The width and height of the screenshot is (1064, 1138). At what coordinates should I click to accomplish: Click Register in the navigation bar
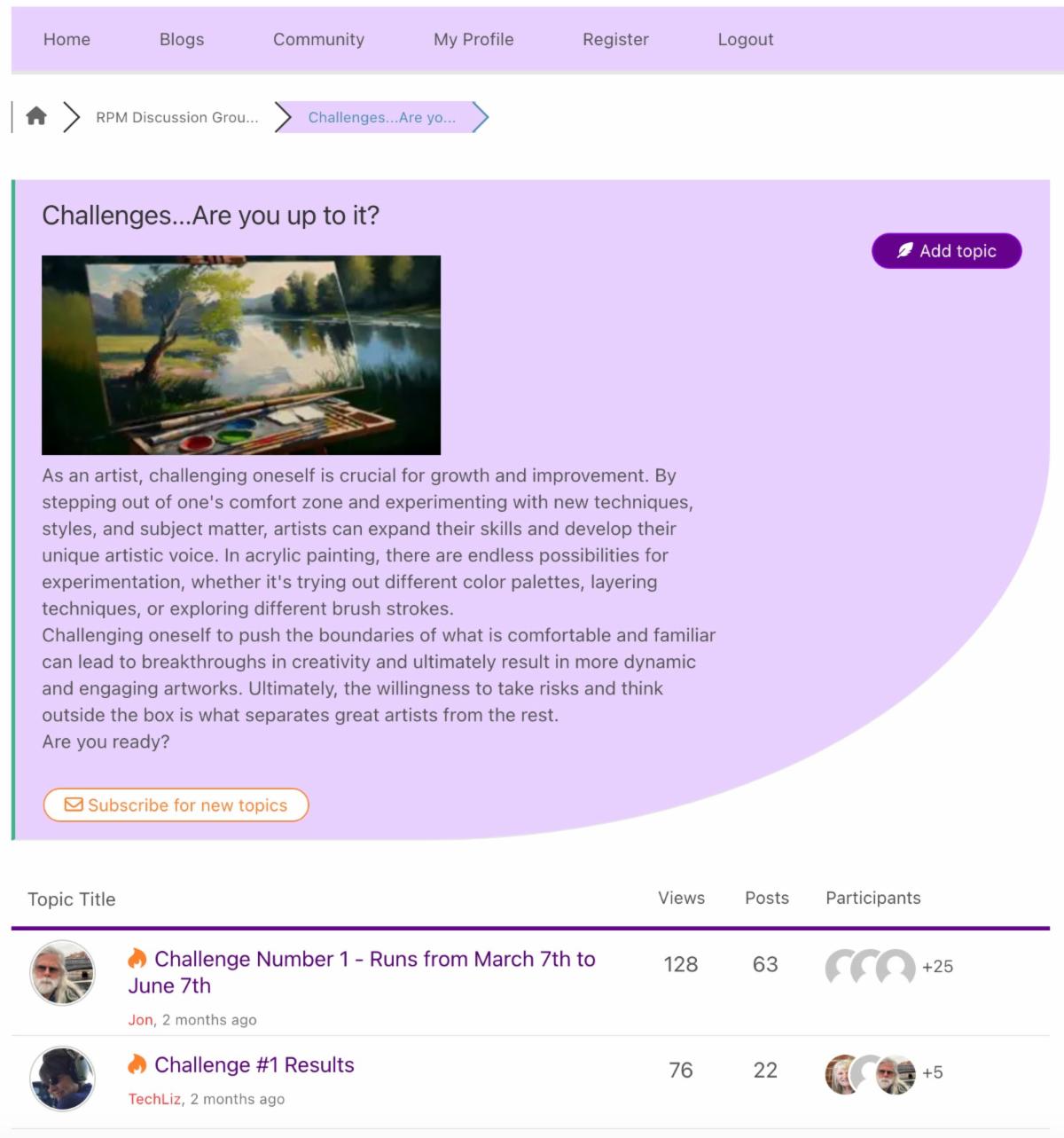(x=615, y=39)
